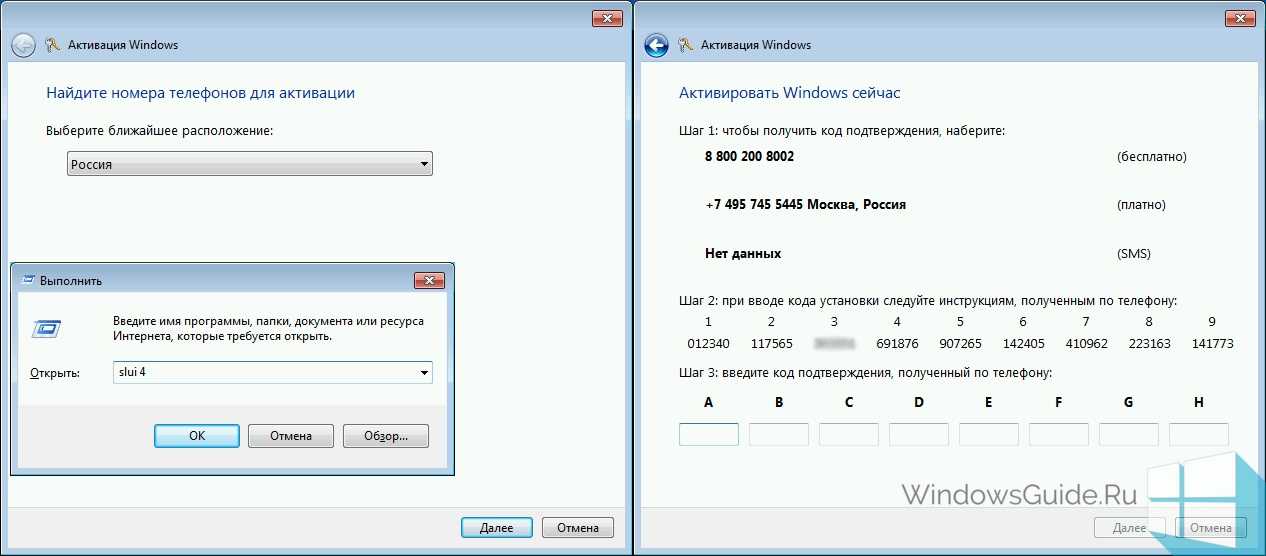
Task: Click Отмена in the left activation window
Action: [578, 527]
